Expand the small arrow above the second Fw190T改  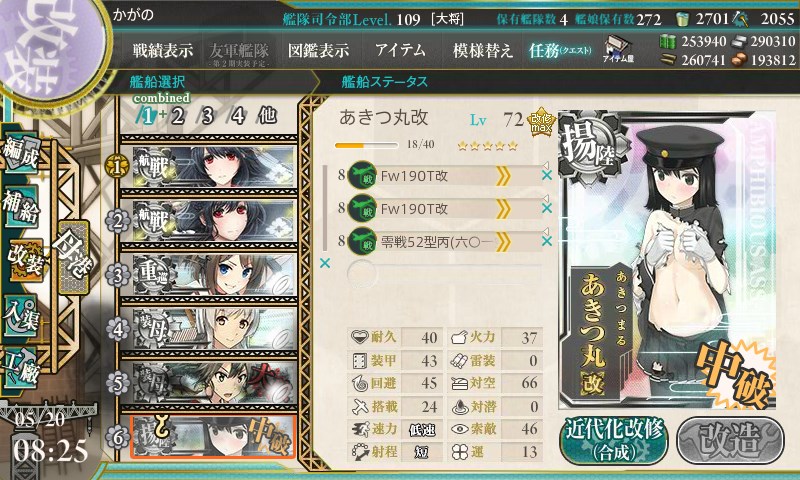click(545, 198)
